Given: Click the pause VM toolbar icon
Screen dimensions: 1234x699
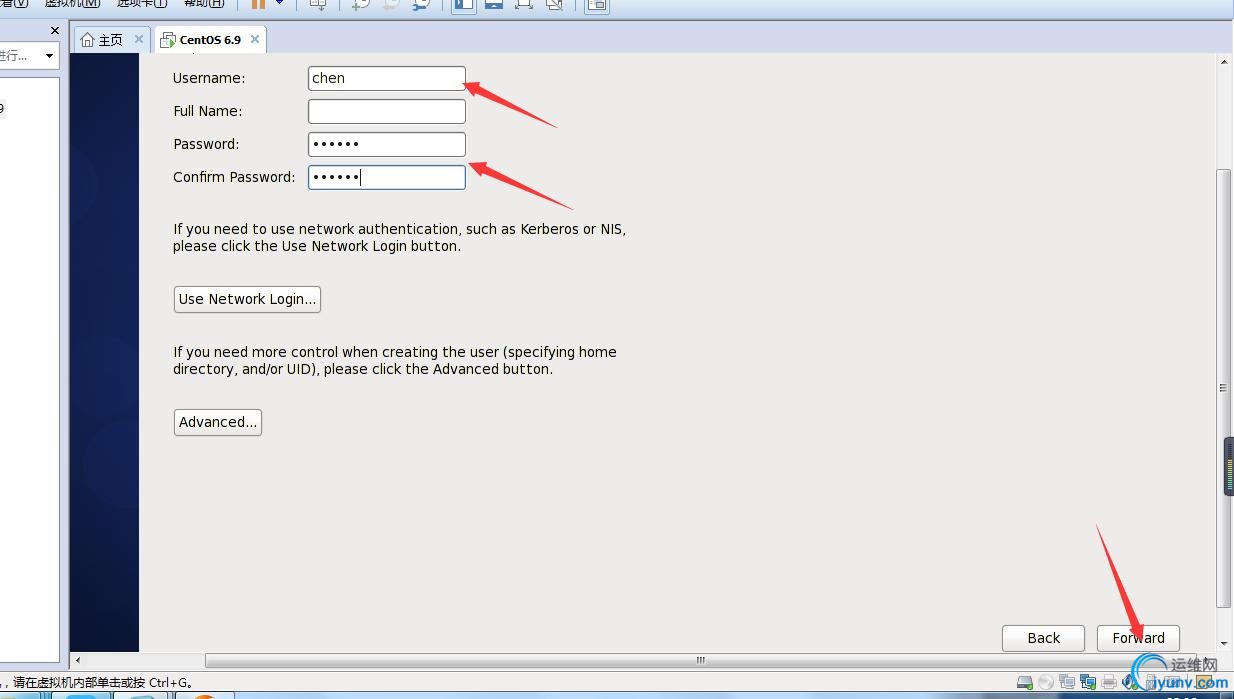Looking at the screenshot, I should [258, 4].
